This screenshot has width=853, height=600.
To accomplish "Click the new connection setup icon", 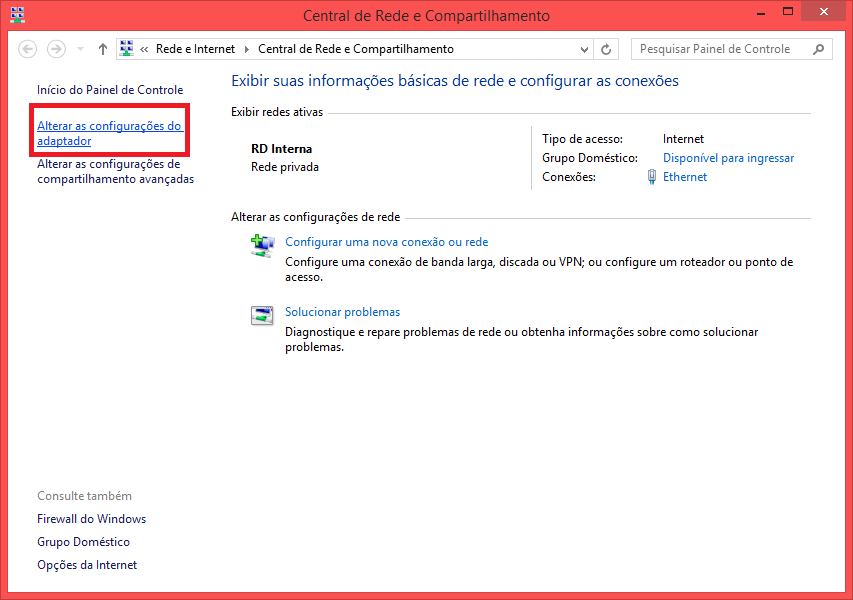I will [x=262, y=246].
